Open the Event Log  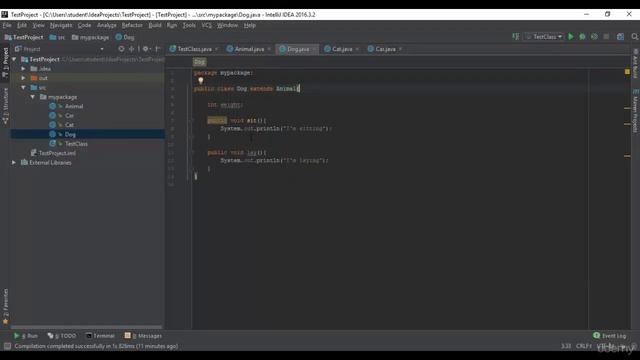[609, 336]
